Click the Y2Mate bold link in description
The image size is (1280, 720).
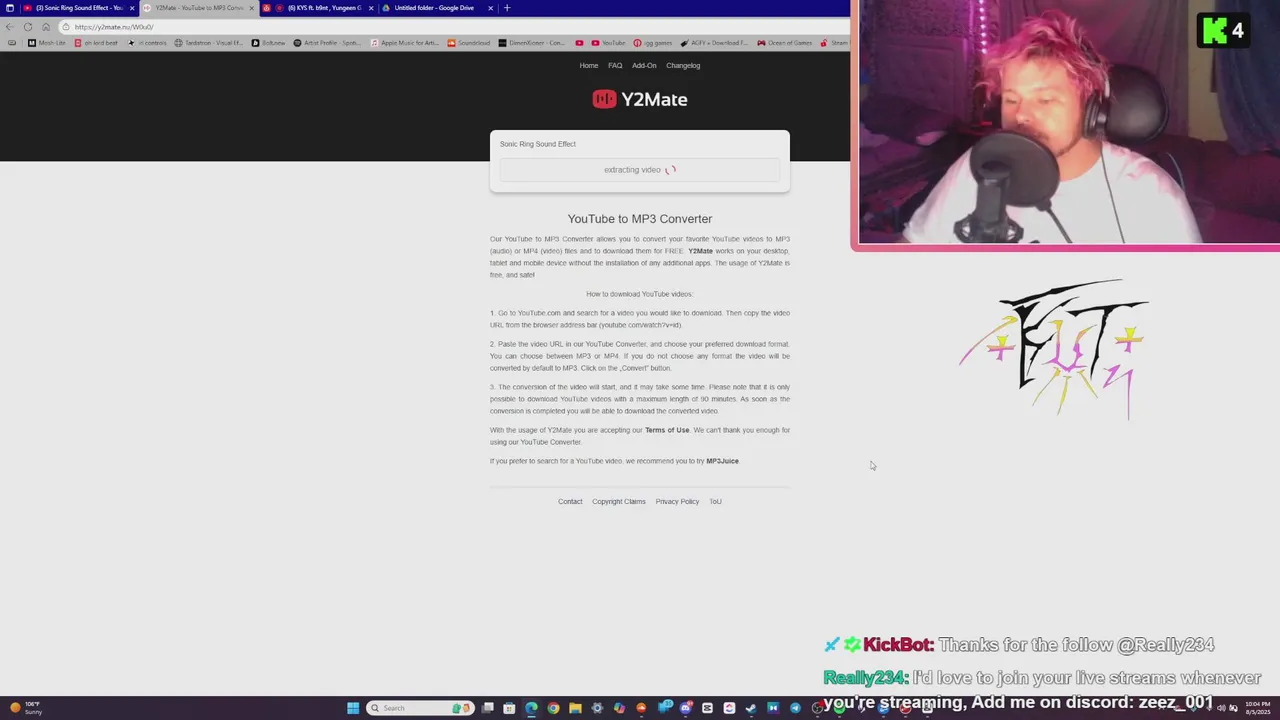point(700,251)
